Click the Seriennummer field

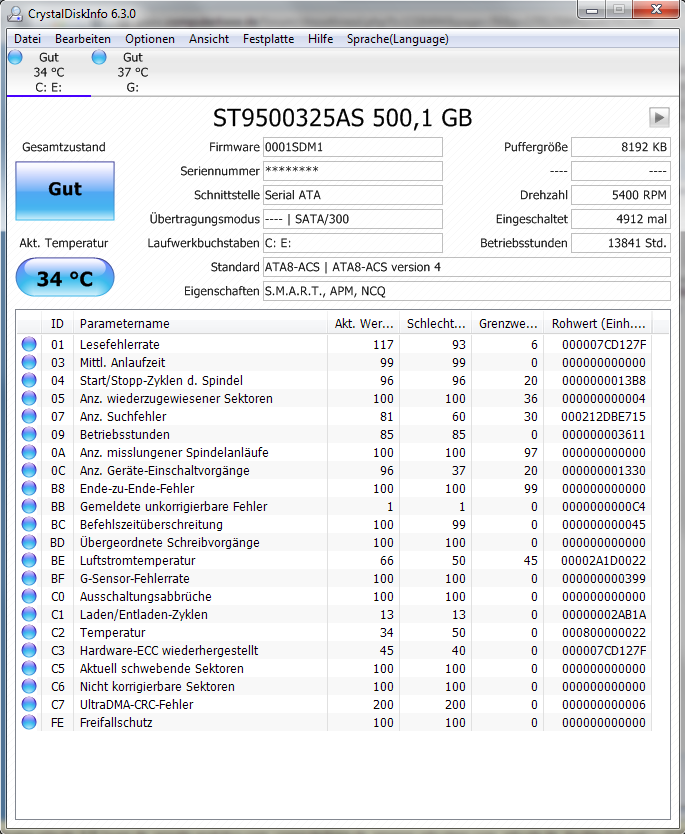tap(353, 171)
